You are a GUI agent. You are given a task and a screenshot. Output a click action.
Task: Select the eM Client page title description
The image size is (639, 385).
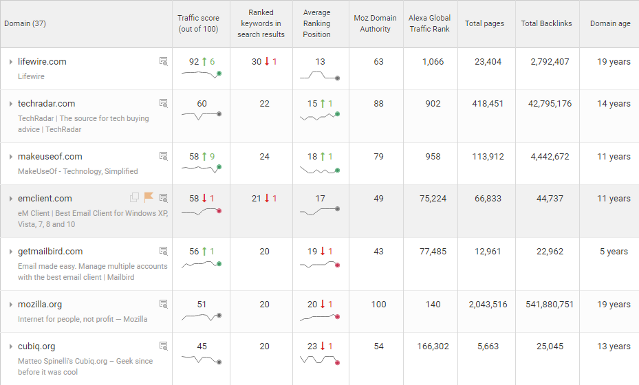point(93,218)
